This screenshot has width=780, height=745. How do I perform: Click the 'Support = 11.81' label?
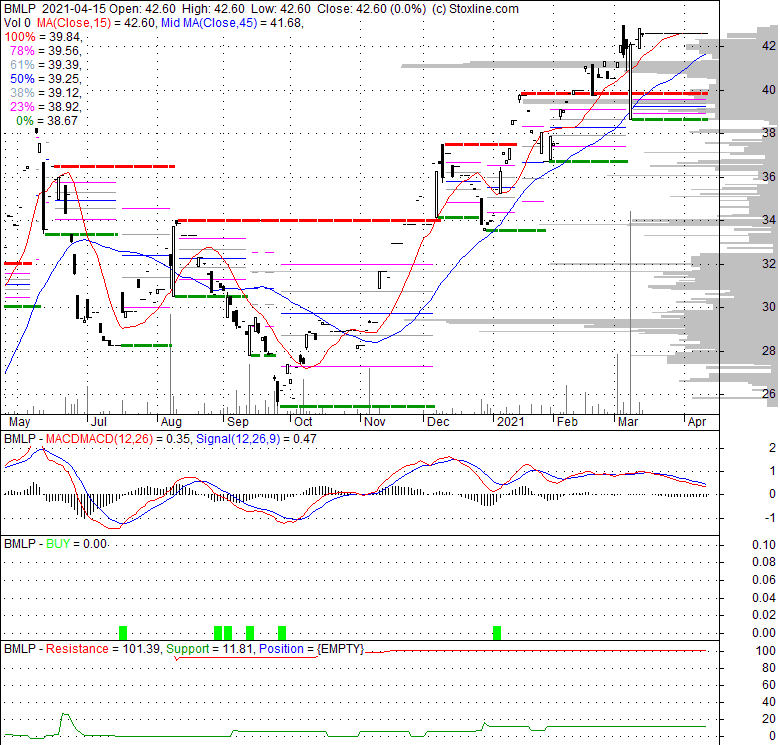210,649
